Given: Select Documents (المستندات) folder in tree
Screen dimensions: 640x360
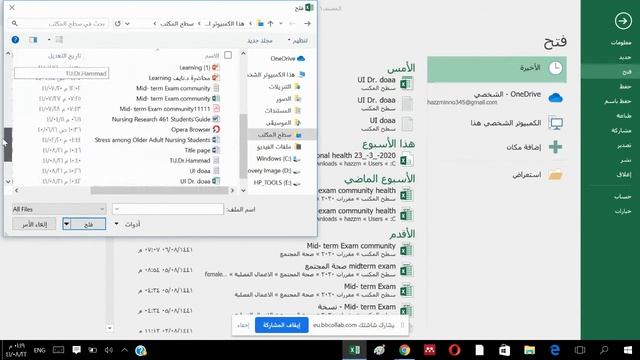Looking at the screenshot, I should pyautogui.click(x=282, y=110).
